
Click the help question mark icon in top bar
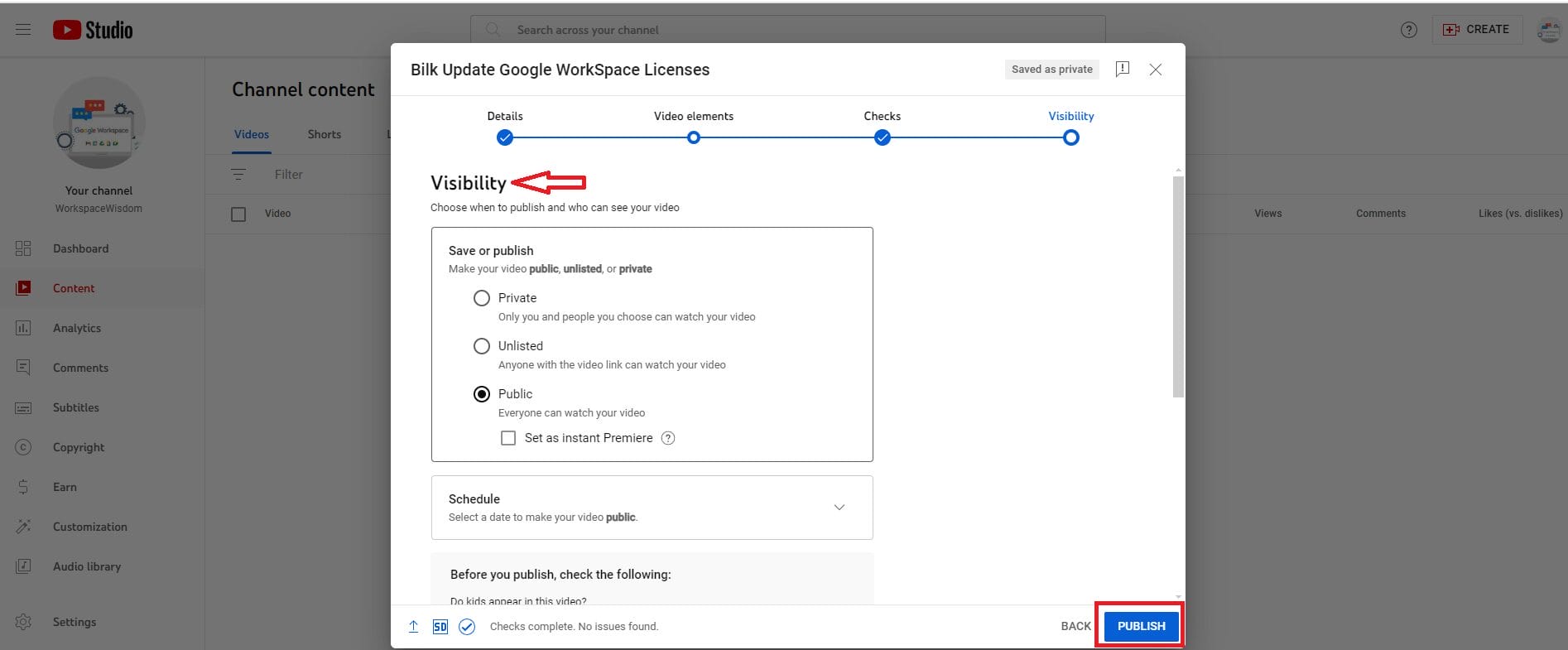point(1408,30)
